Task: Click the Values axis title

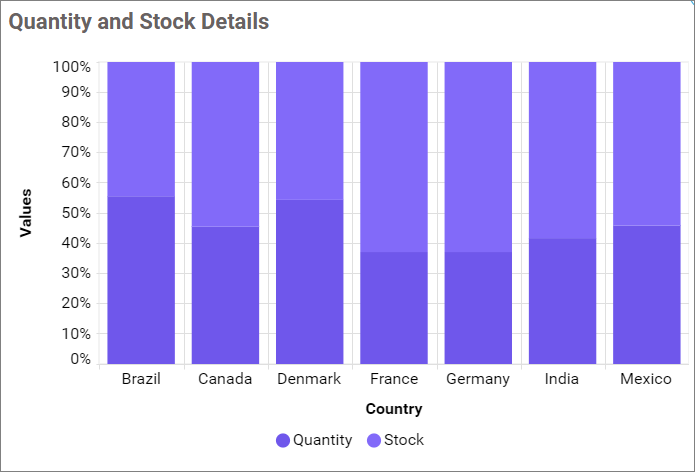Action: [x=26, y=212]
